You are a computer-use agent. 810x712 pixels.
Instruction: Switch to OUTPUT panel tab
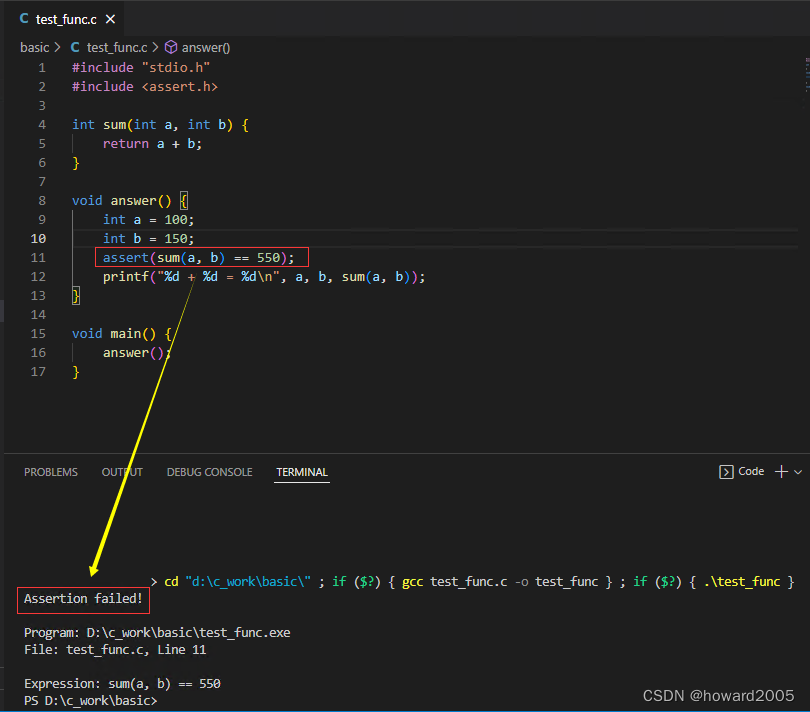pyautogui.click(x=122, y=472)
